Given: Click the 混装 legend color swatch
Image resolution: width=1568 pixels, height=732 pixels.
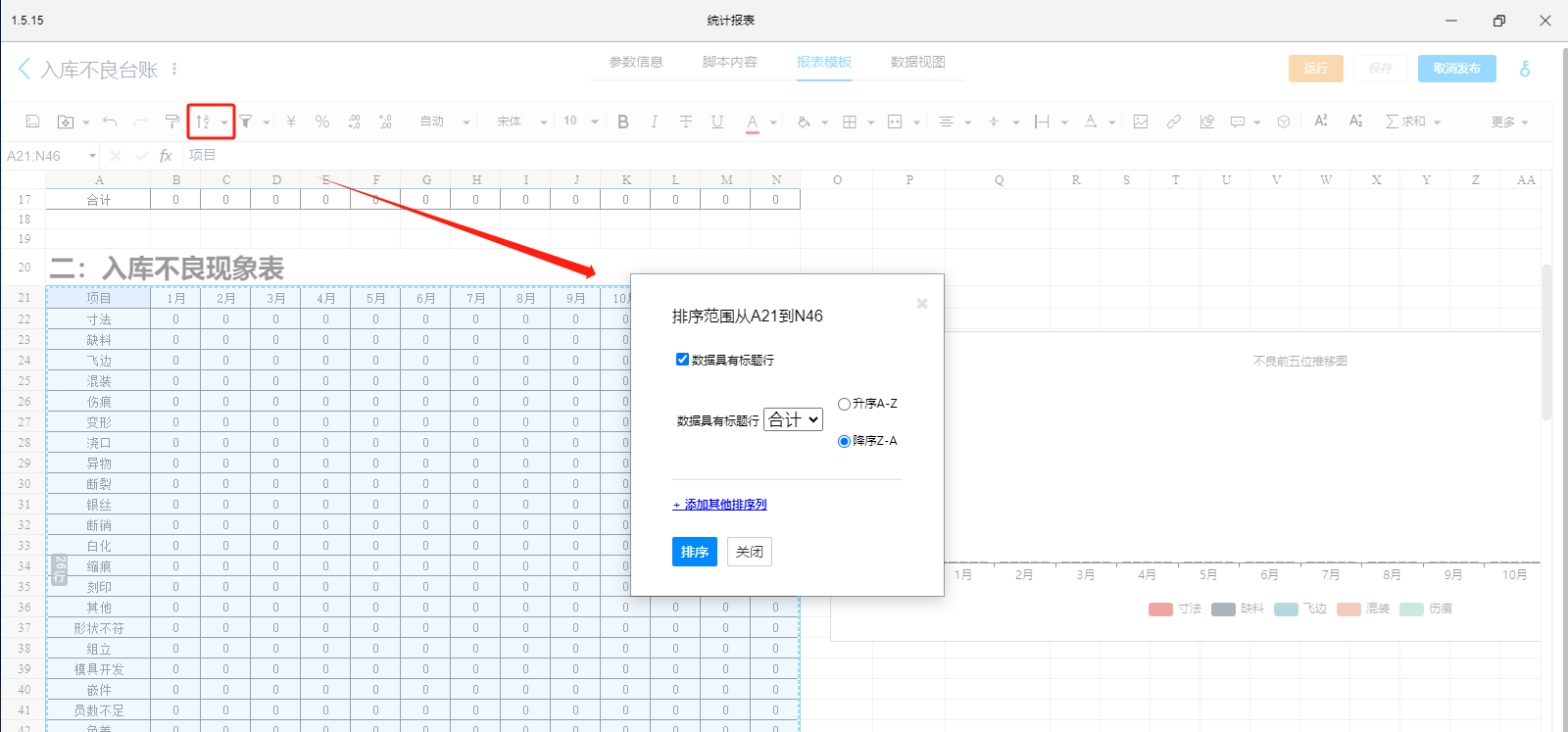Looking at the screenshot, I should click(x=1348, y=610).
